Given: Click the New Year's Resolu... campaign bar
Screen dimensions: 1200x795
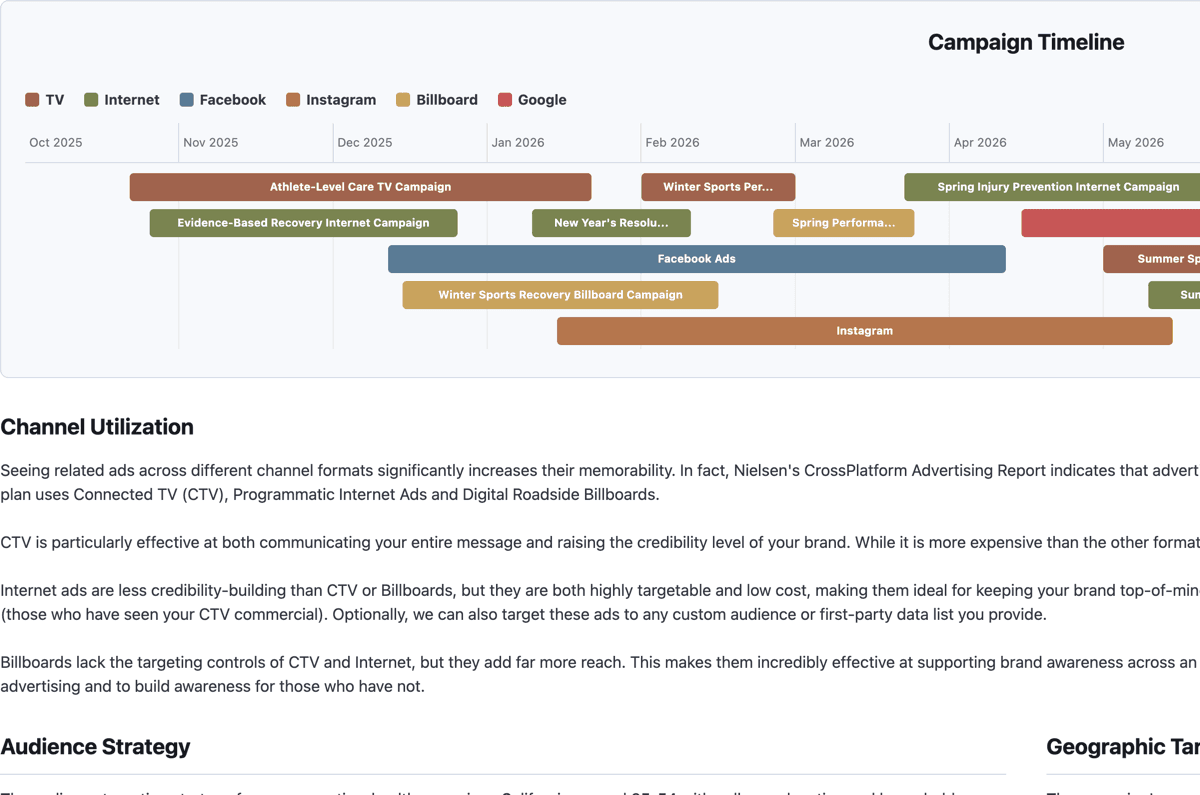Looking at the screenshot, I should click(611, 223).
